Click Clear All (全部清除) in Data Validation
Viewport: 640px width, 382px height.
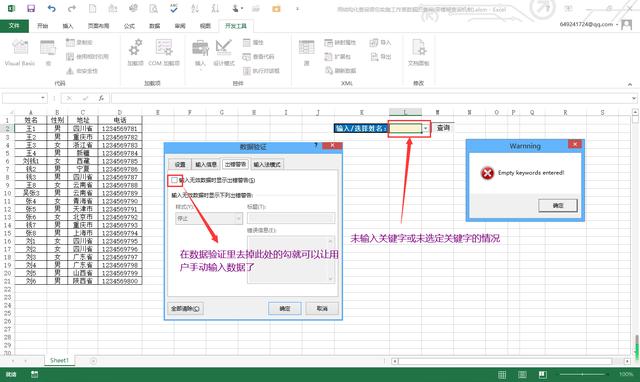pos(185,309)
